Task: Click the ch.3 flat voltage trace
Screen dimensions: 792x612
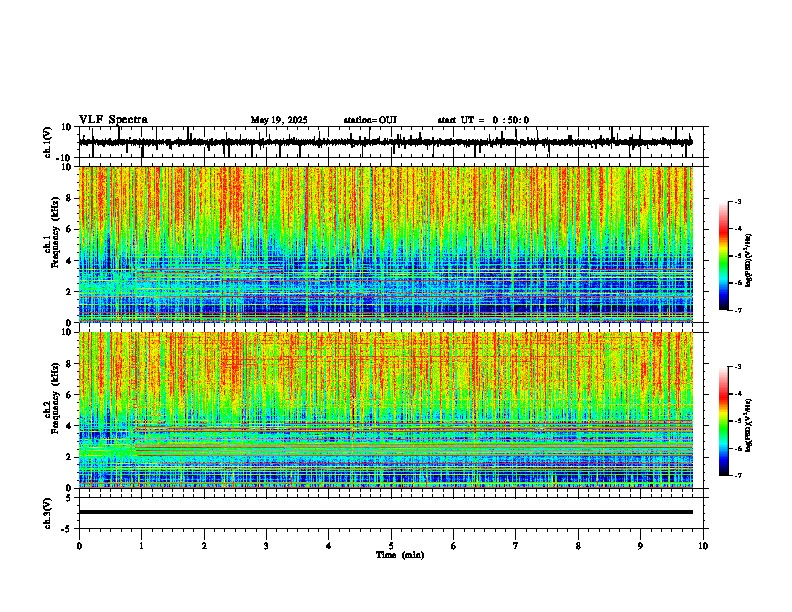Action: tap(385, 512)
